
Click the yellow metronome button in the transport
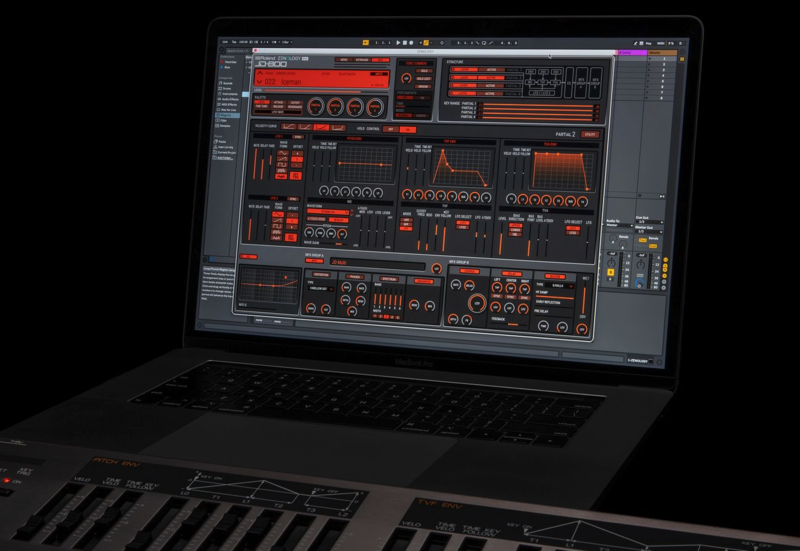425,43
